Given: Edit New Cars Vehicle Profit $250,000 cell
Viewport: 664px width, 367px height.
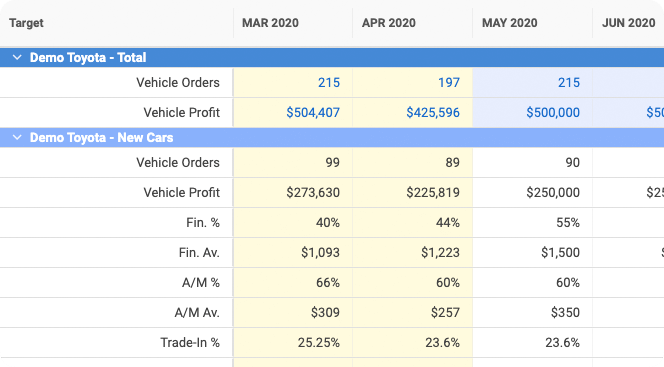Looking at the screenshot, I should pos(532,193).
